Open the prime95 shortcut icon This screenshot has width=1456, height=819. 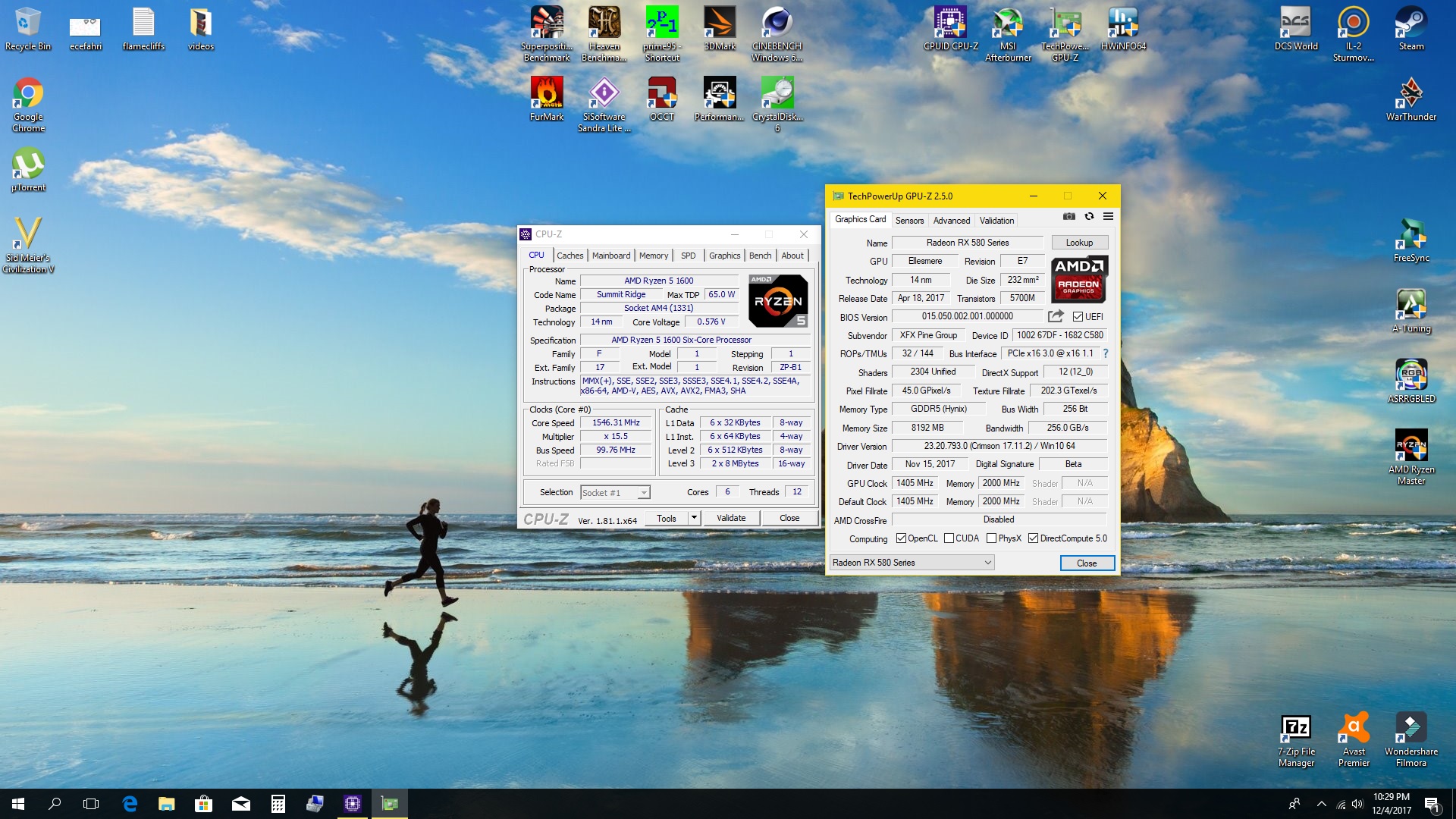click(x=662, y=34)
